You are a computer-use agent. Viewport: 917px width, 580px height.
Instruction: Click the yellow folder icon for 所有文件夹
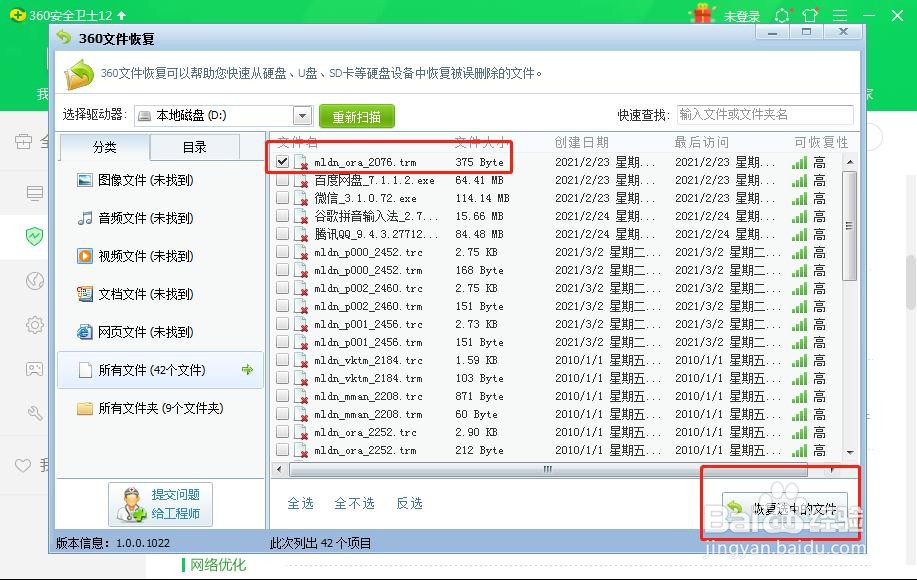tap(85, 408)
